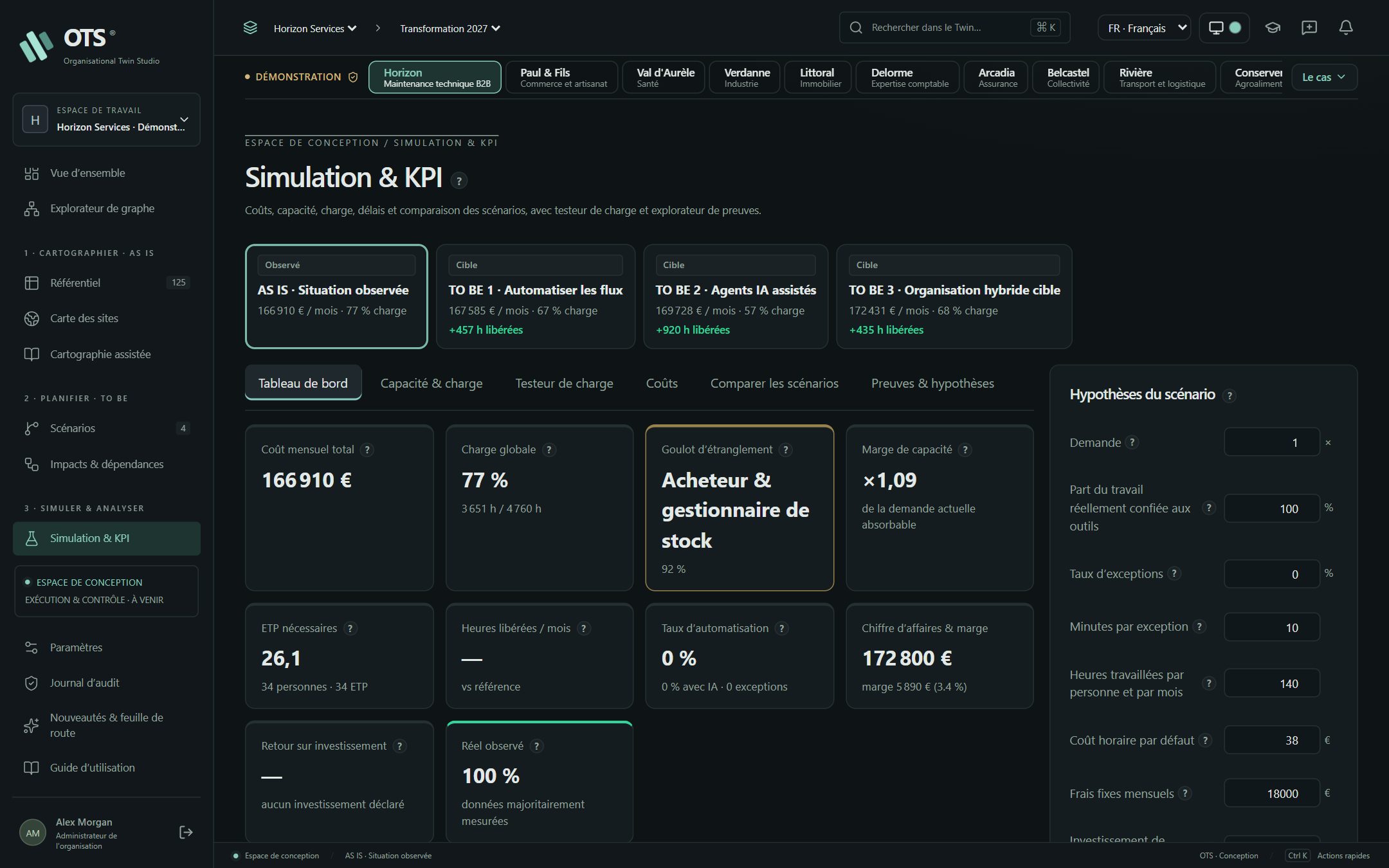The height and width of the screenshot is (868, 1389).
Task: Expand the Espace de travail workspace selector
Action: (x=106, y=120)
